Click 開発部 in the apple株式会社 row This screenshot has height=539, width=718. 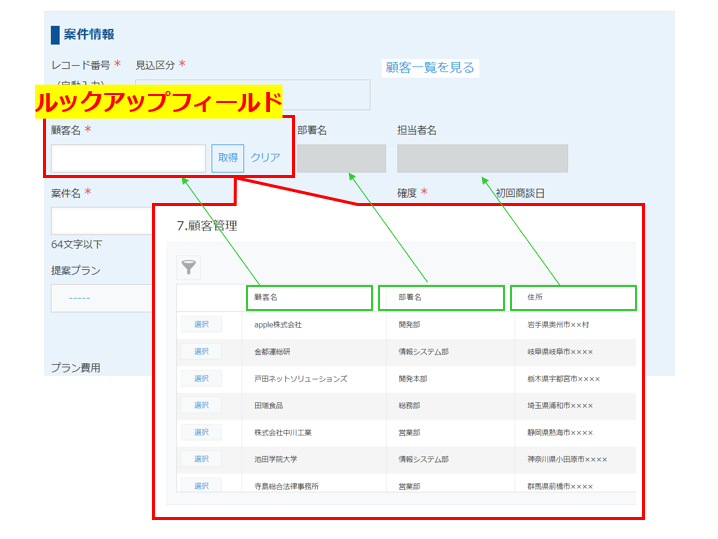[x=409, y=325]
